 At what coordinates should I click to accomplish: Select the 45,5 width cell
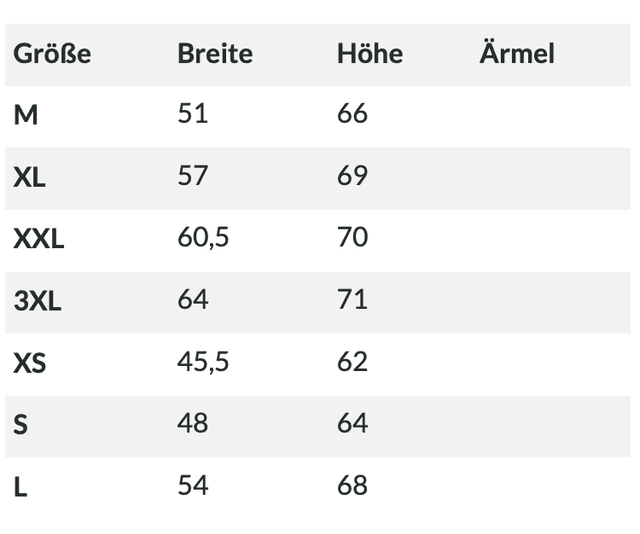[204, 362]
